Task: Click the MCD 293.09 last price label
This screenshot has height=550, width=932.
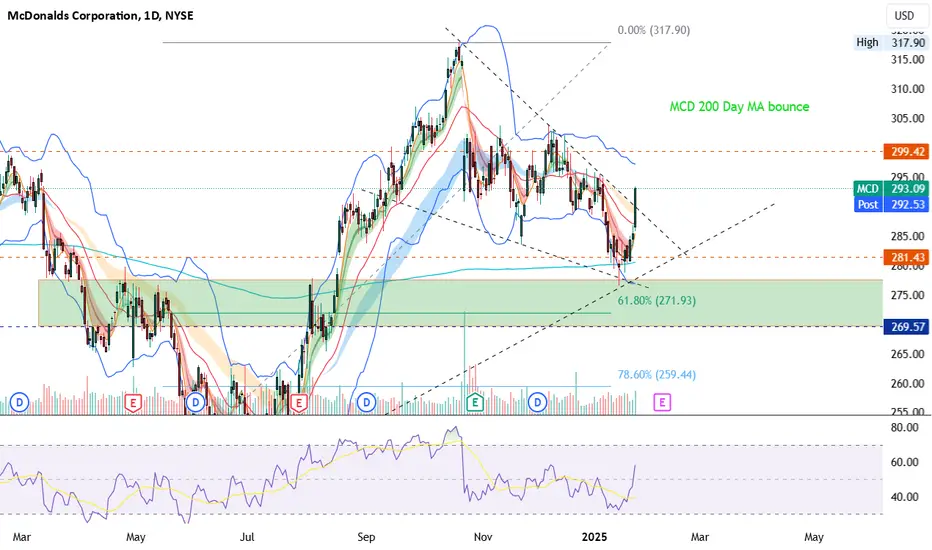Action: click(891, 189)
